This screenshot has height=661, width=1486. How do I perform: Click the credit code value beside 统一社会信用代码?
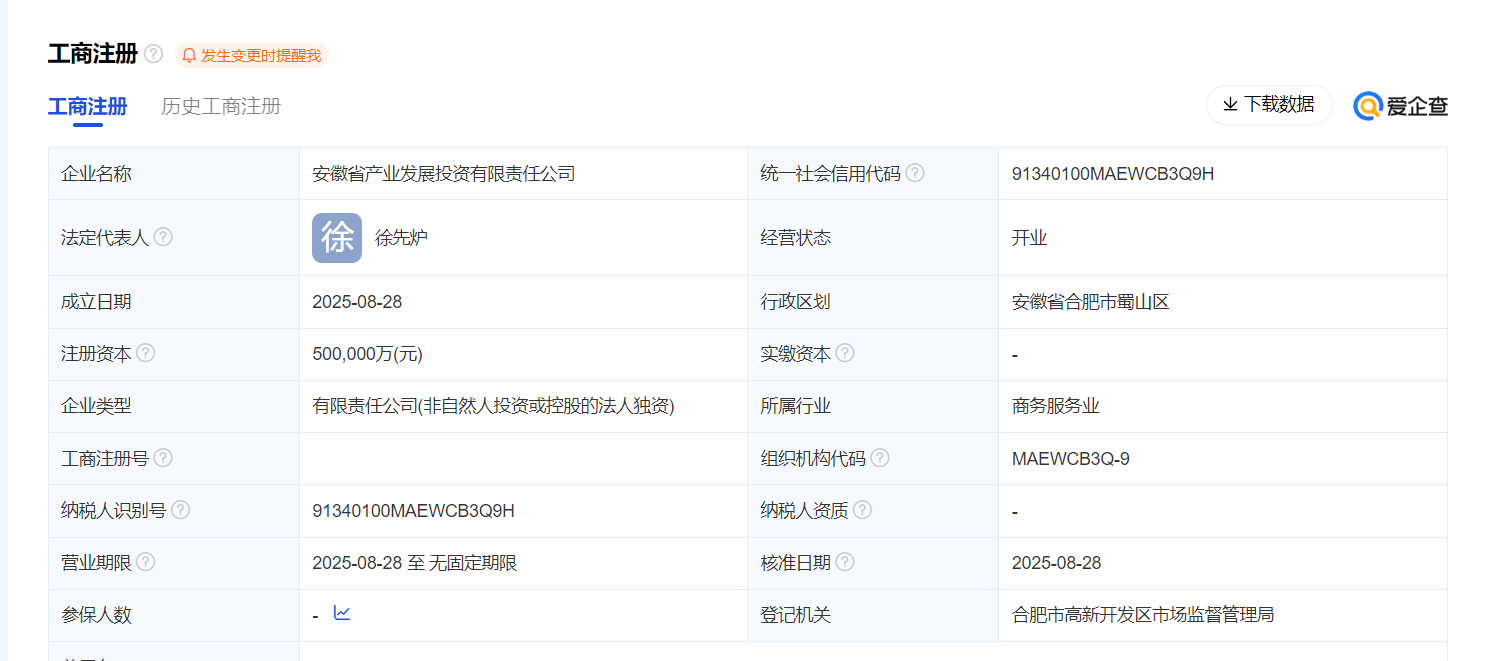[1113, 174]
